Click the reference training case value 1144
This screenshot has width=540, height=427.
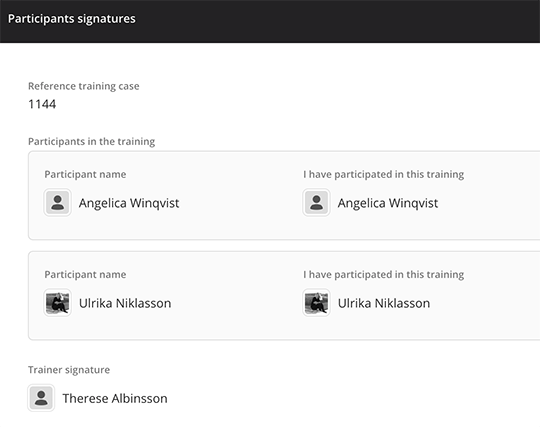(x=42, y=104)
